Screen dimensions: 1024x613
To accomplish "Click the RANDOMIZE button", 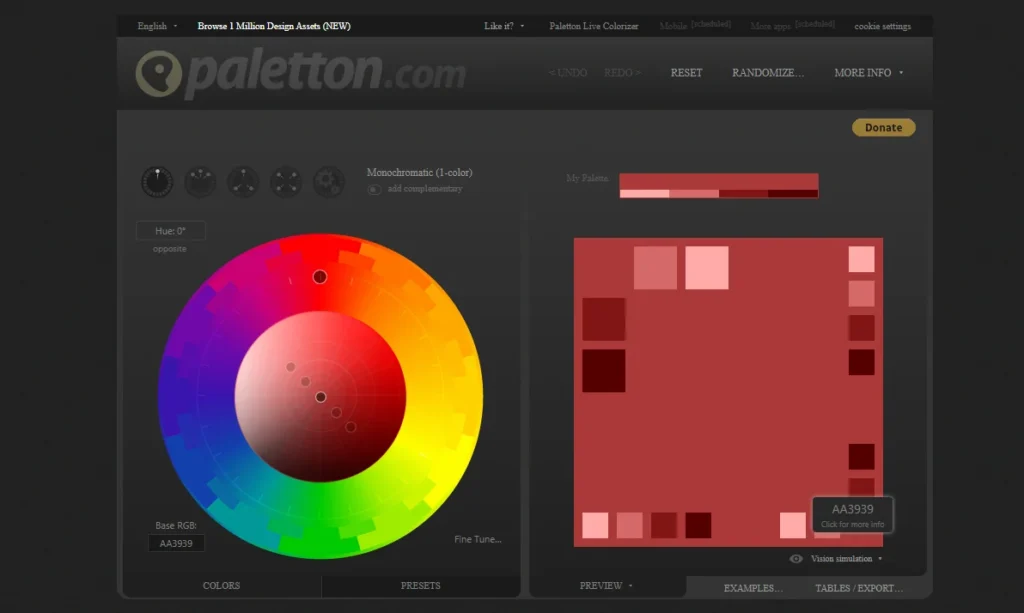I will [768, 72].
